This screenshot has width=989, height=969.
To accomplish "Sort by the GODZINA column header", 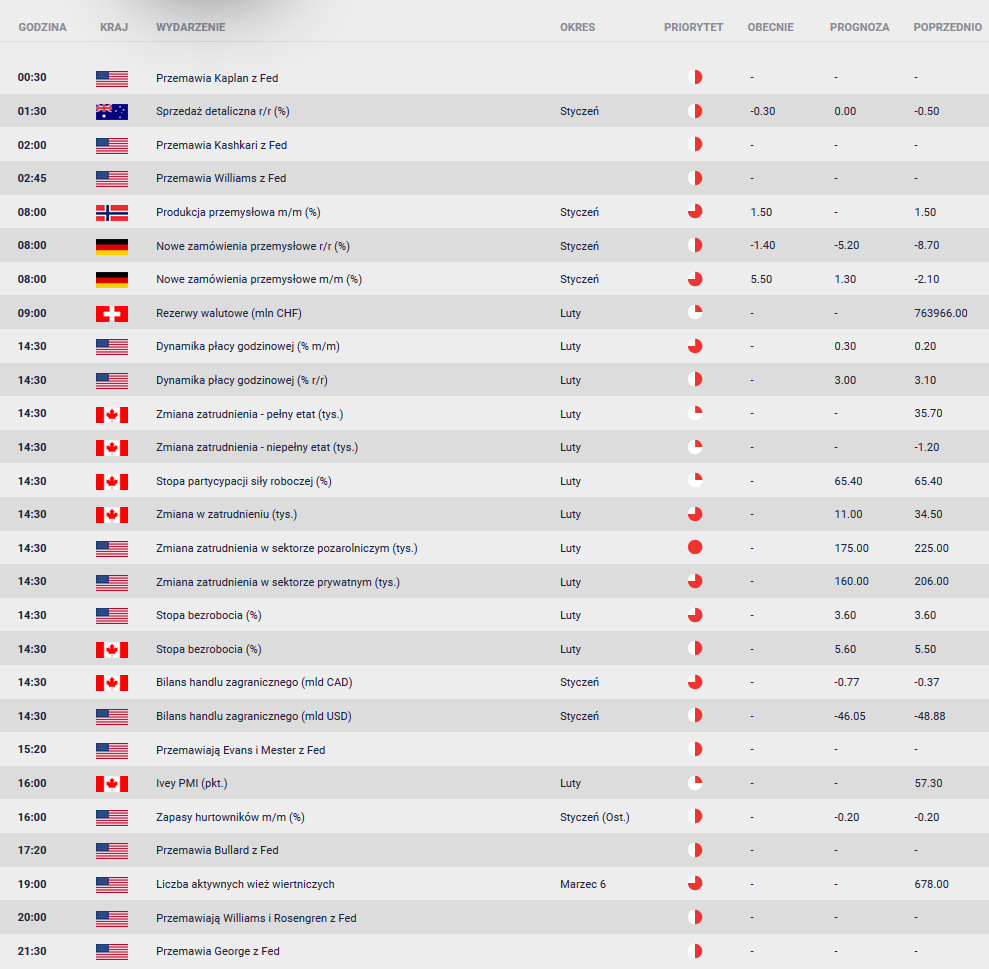I will pyautogui.click(x=42, y=27).
